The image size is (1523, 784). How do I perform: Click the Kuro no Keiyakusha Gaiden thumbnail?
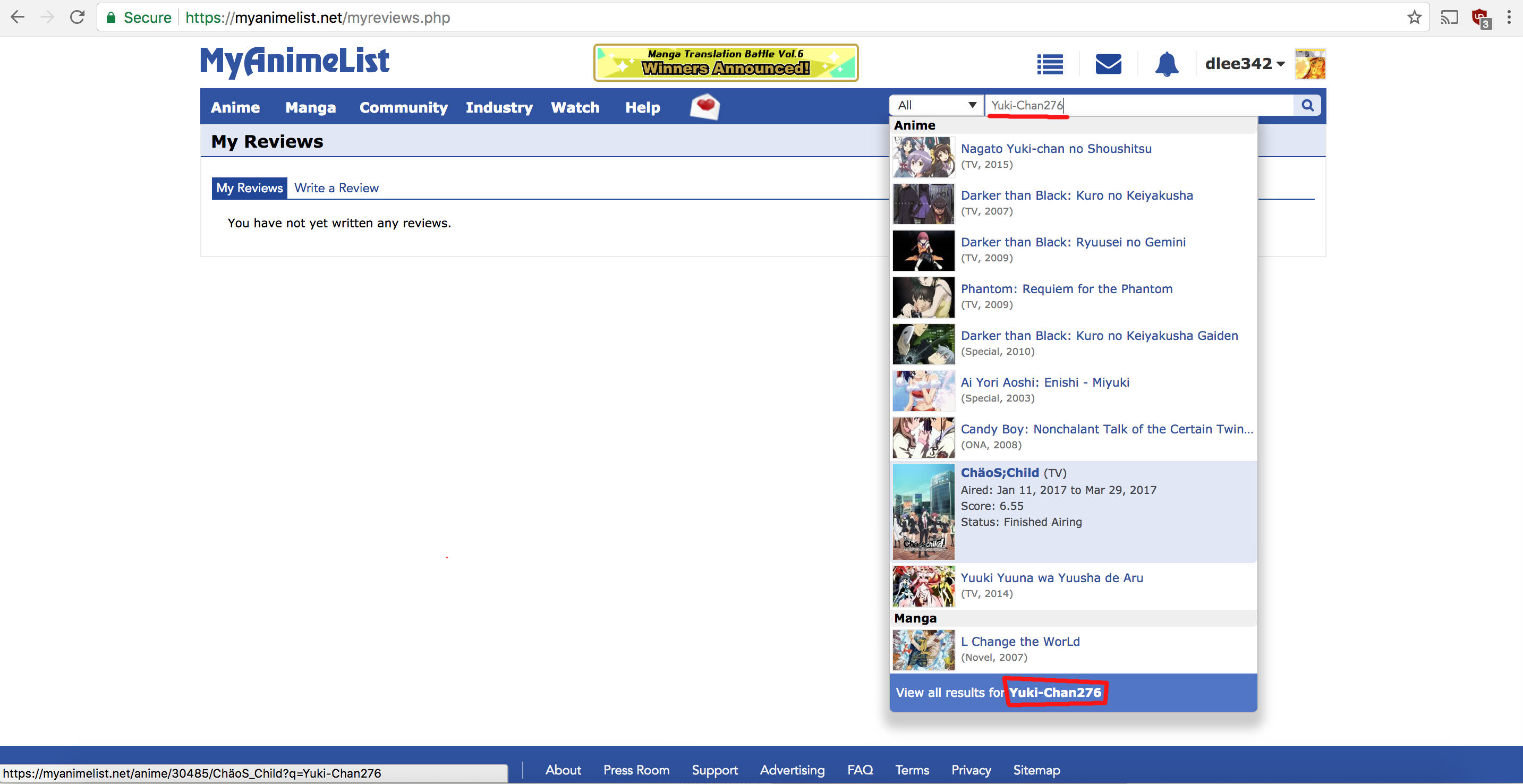coord(923,344)
